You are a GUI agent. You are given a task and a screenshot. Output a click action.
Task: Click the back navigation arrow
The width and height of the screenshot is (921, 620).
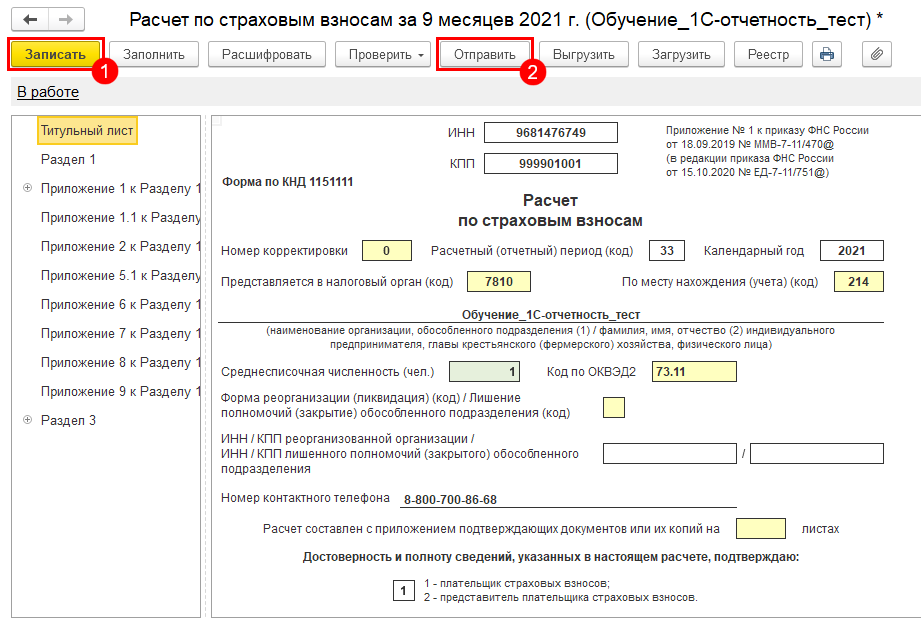[x=30, y=19]
